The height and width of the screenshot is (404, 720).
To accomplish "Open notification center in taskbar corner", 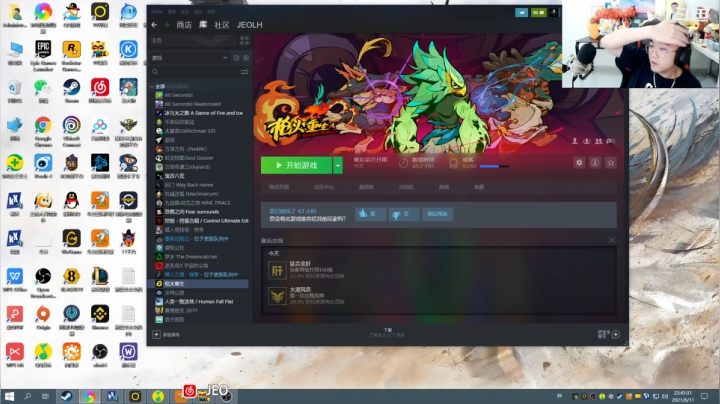I will click(704, 396).
